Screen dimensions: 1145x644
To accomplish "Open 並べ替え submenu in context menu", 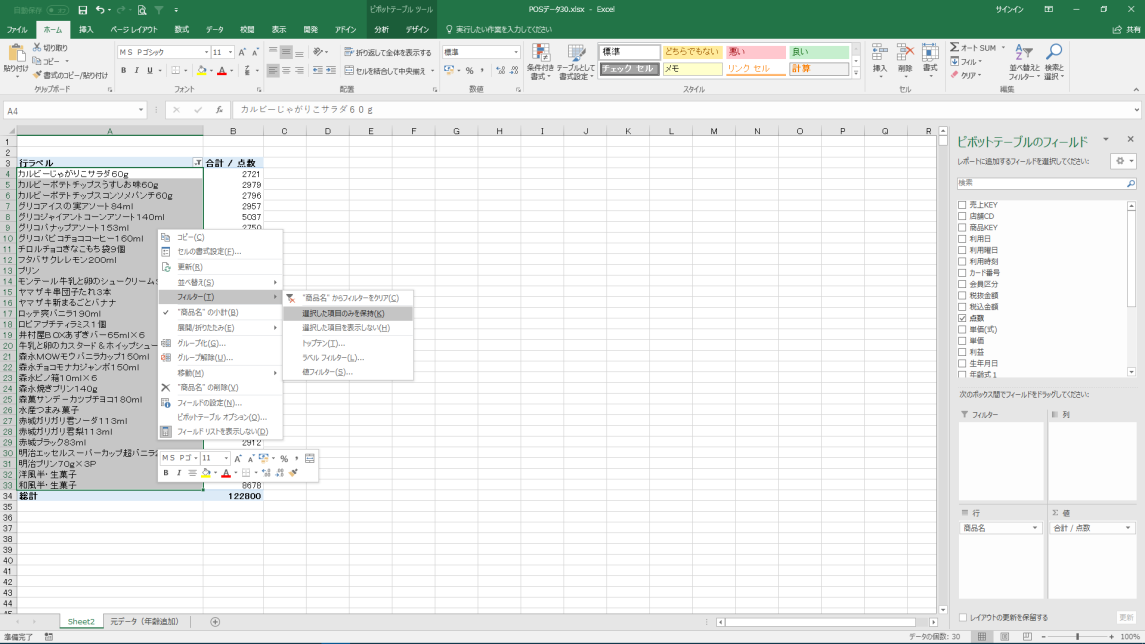I will coord(221,283).
